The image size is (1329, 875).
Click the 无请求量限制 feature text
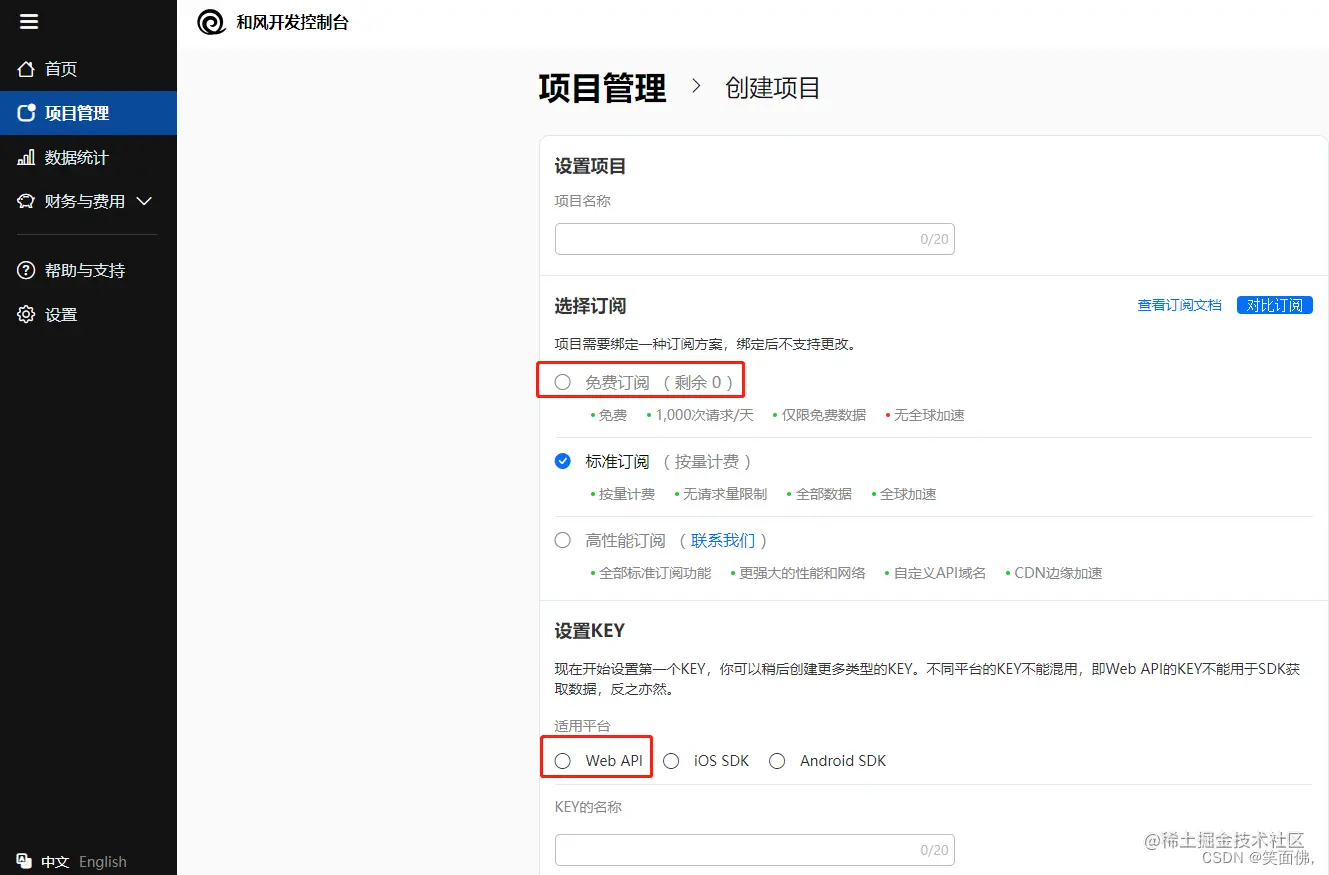point(725,494)
